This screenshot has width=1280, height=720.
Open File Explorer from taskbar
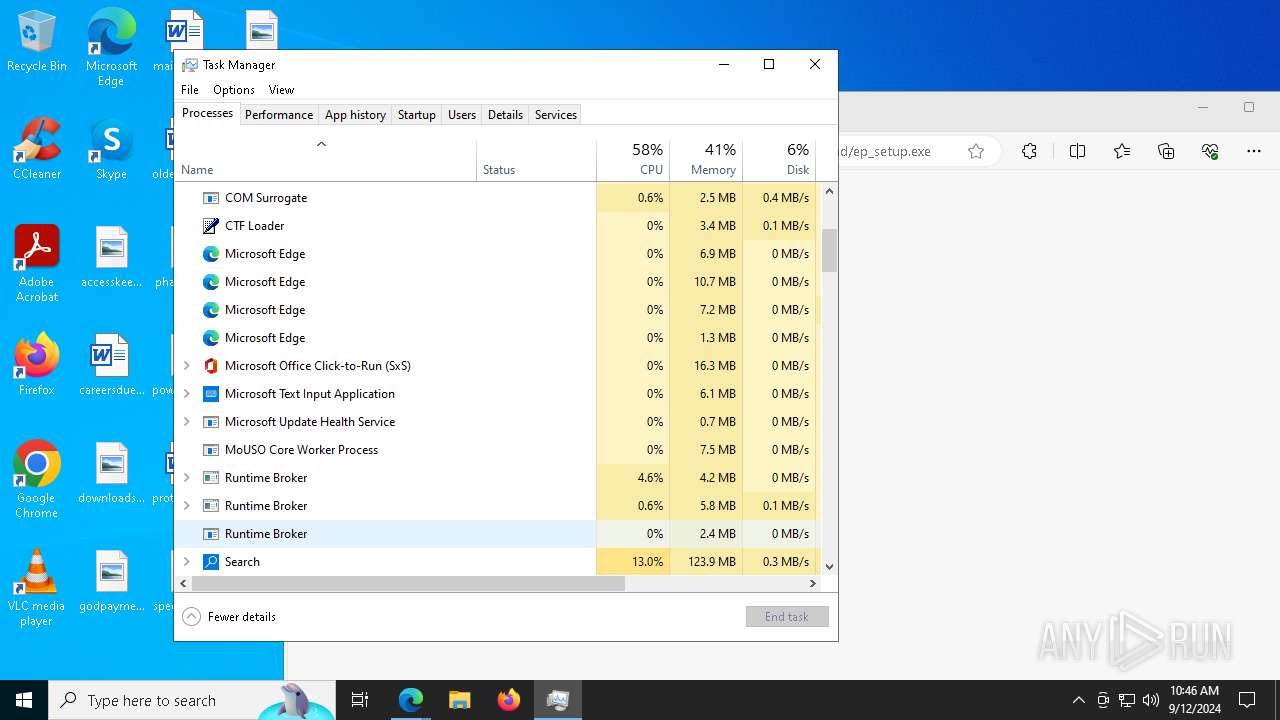coord(460,700)
